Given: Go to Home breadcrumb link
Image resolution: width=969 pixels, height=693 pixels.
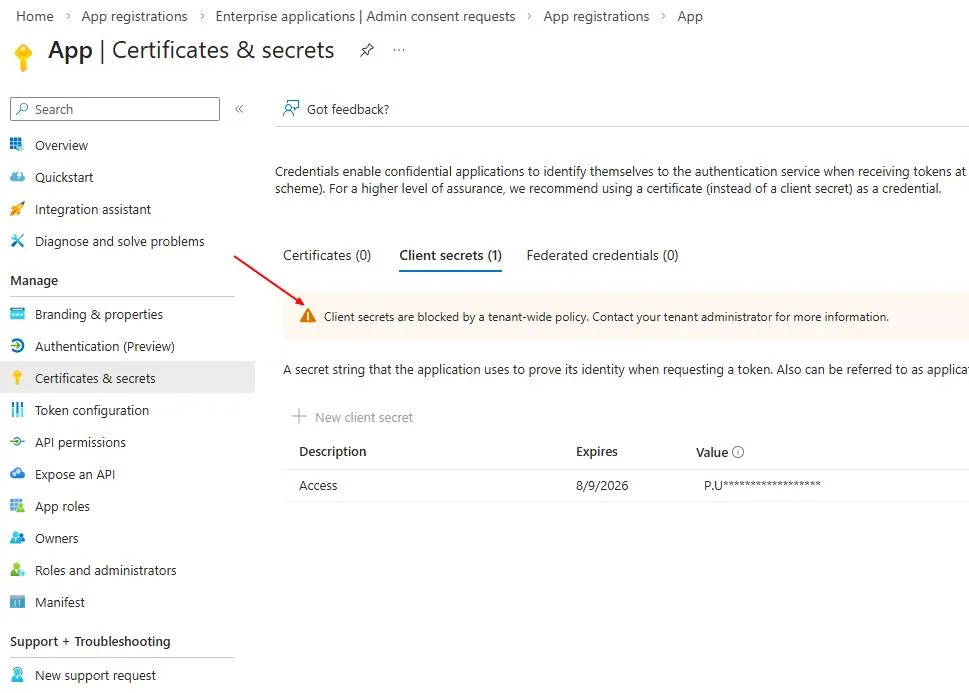Looking at the screenshot, I should (35, 16).
